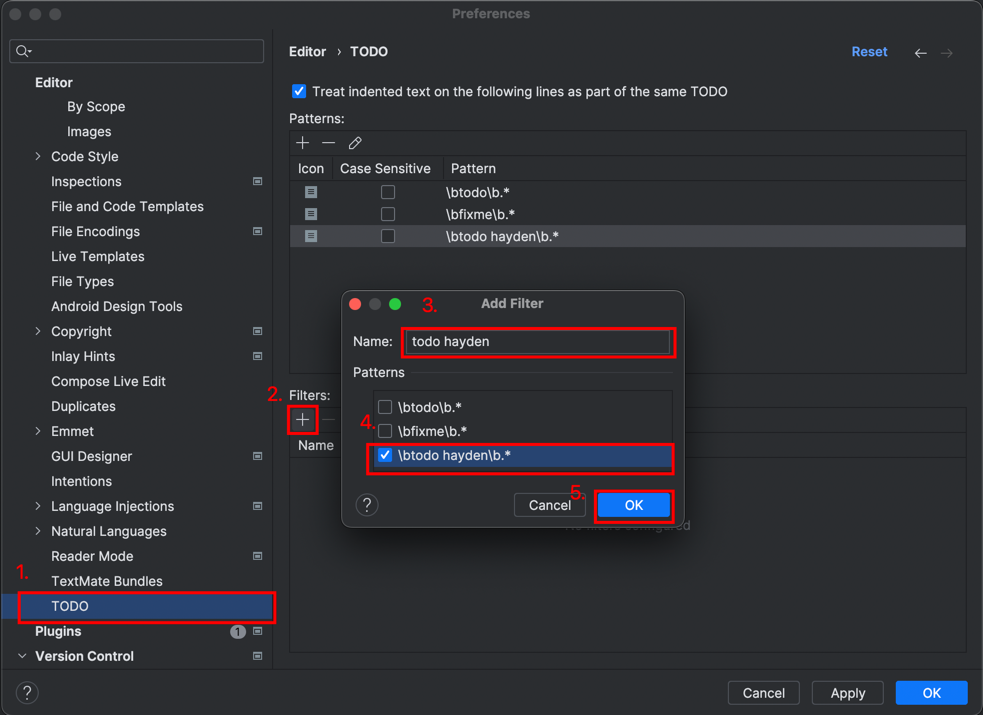Open the Live Templates settings page

pos(97,256)
